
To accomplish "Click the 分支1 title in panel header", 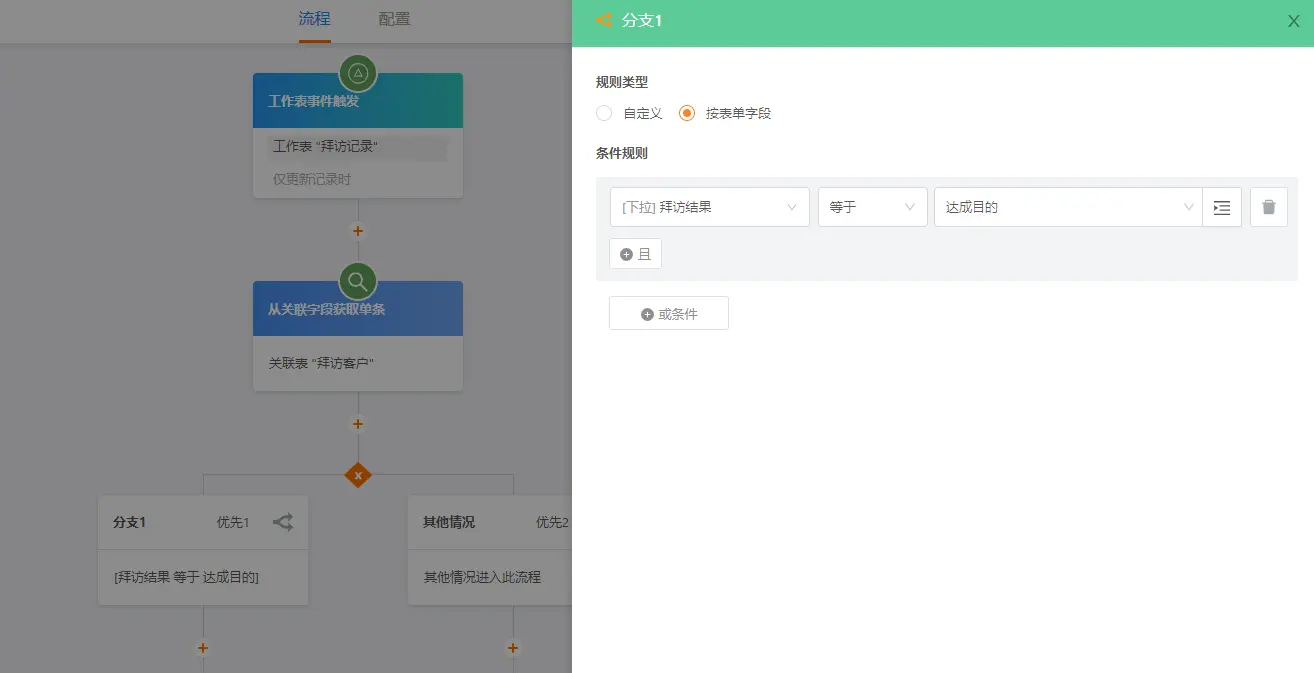I will (x=642, y=20).
